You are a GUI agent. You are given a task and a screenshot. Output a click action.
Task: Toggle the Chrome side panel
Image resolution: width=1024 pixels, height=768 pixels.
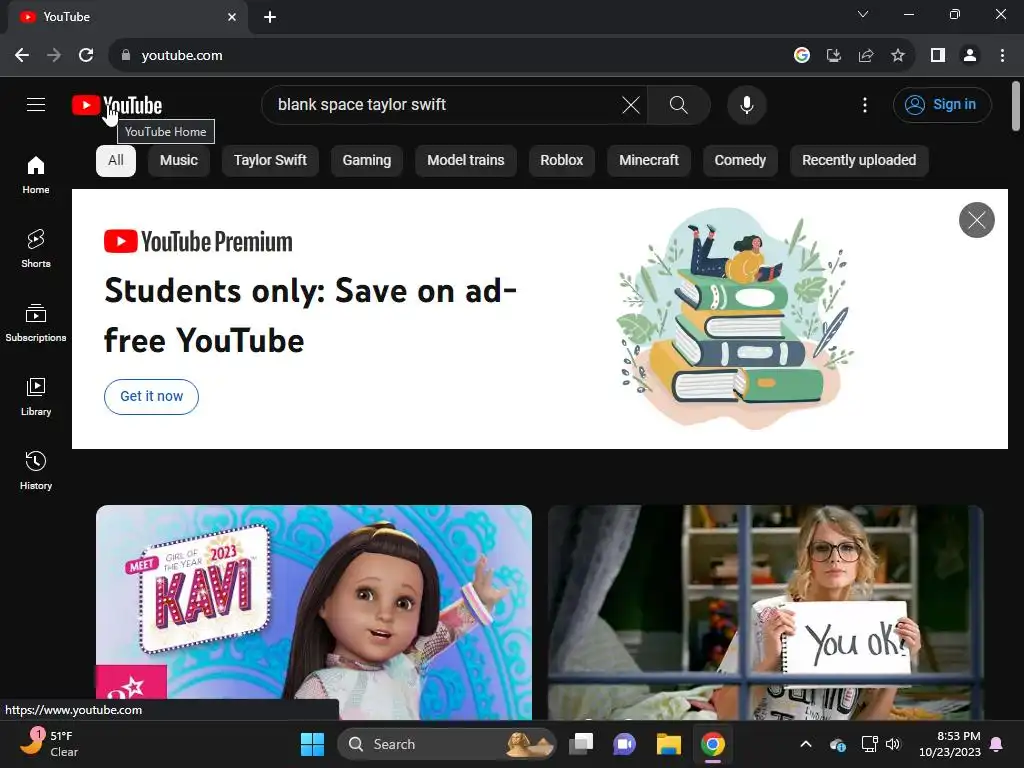click(x=938, y=56)
